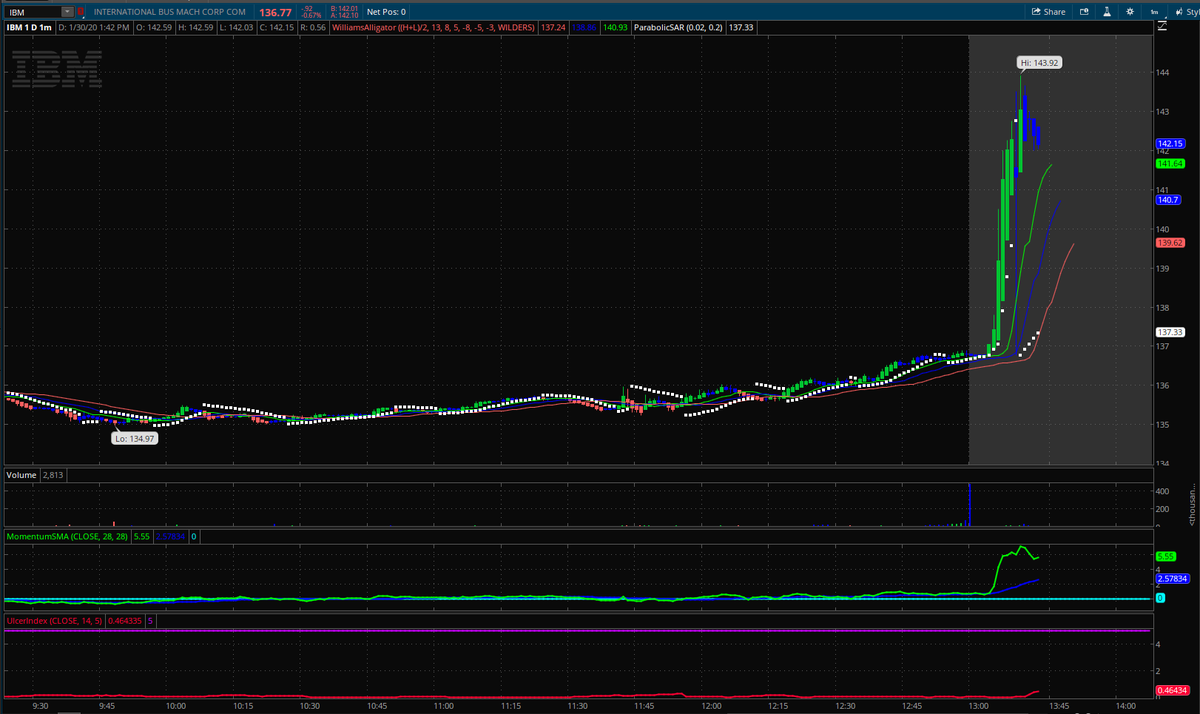The height and width of the screenshot is (714, 1200).
Task: Click the B: 142.01 bid quote
Action: [342, 8]
